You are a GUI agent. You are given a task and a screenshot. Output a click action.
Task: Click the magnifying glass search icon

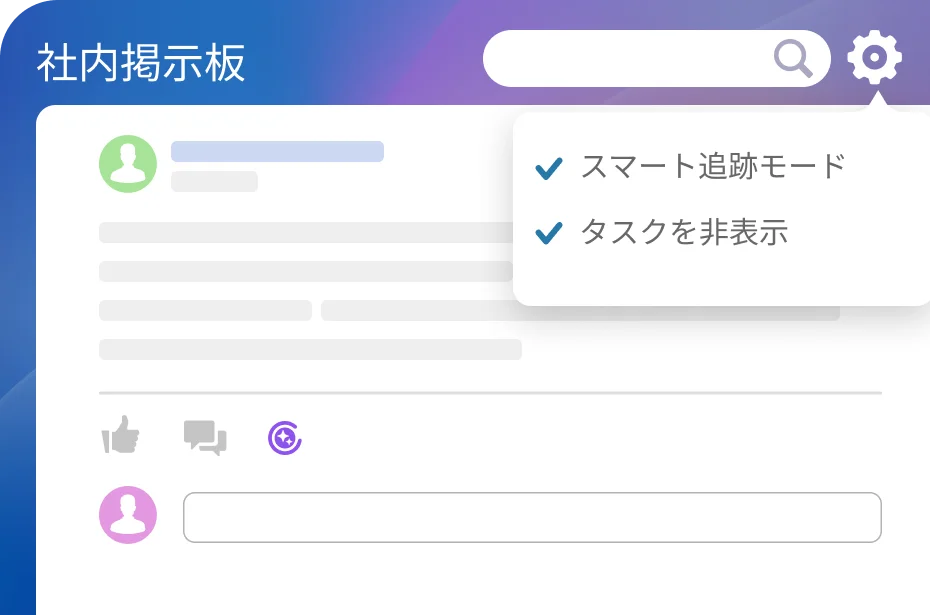[793, 59]
